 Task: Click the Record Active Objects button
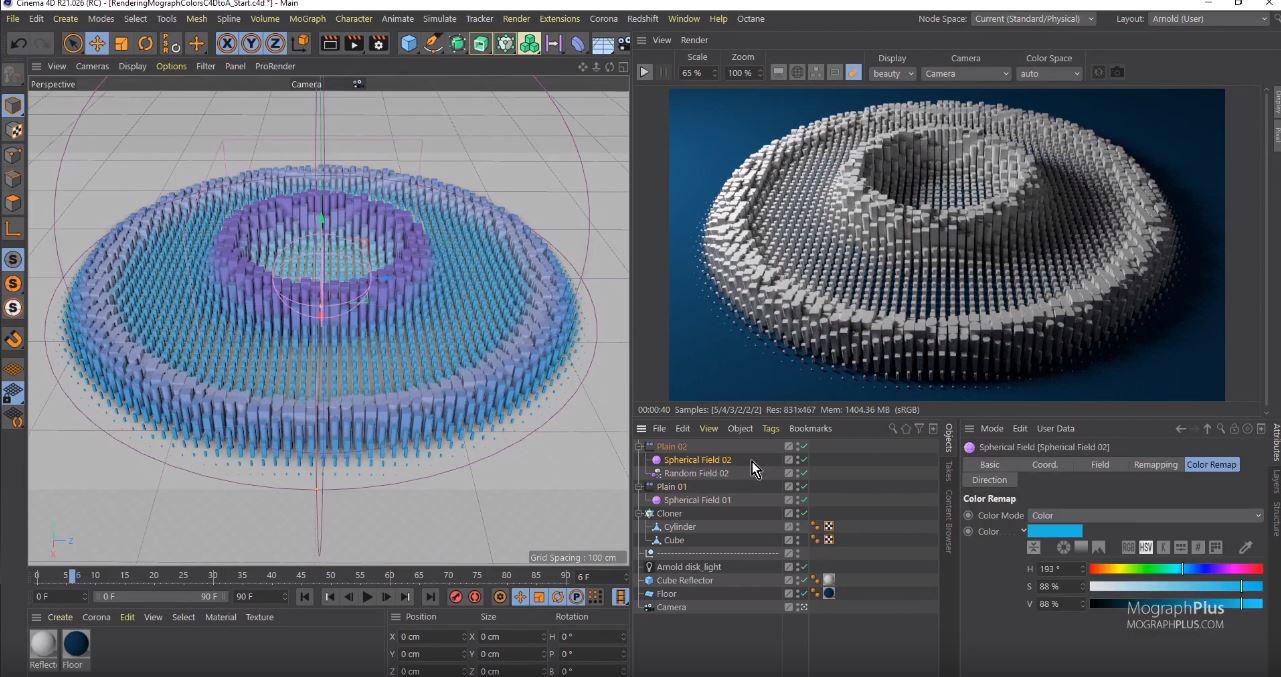pos(456,597)
